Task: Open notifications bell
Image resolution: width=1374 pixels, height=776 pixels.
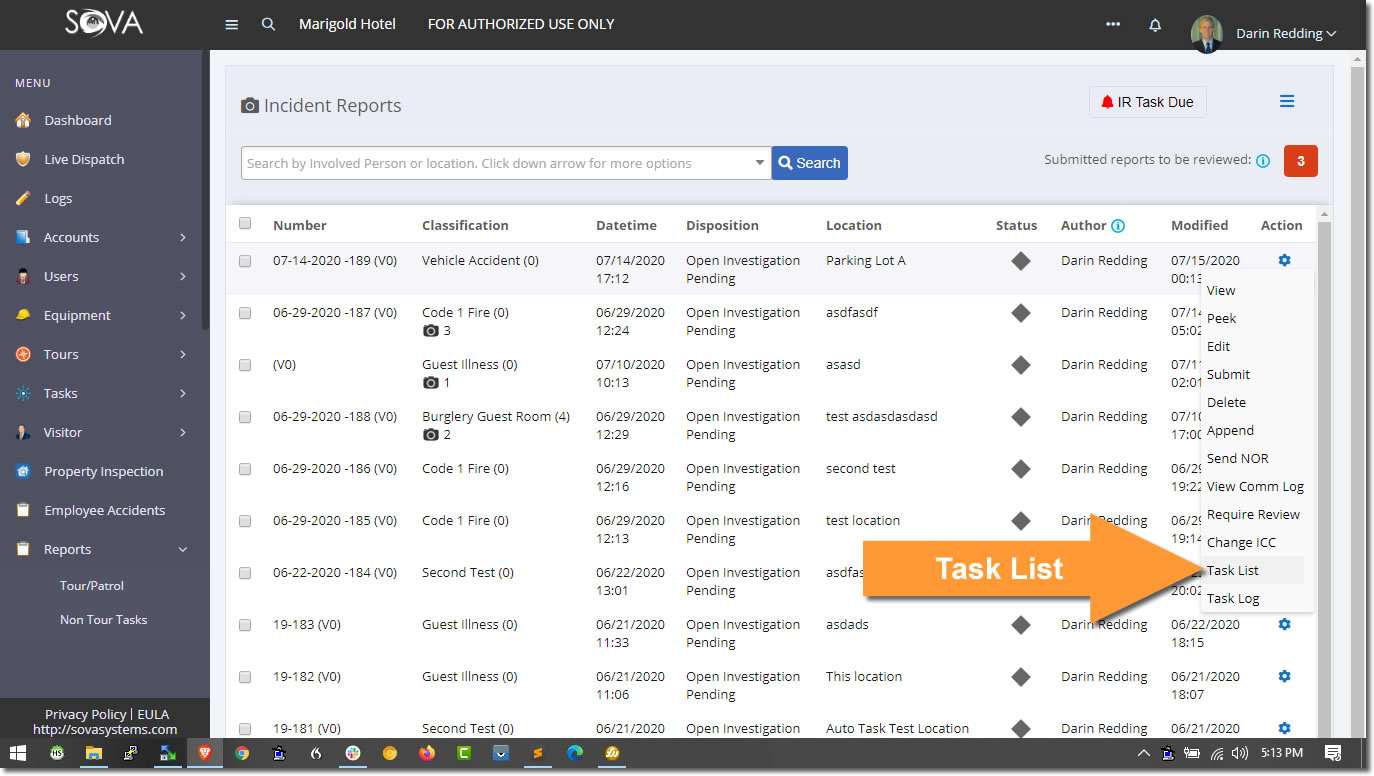Action: tap(1155, 25)
